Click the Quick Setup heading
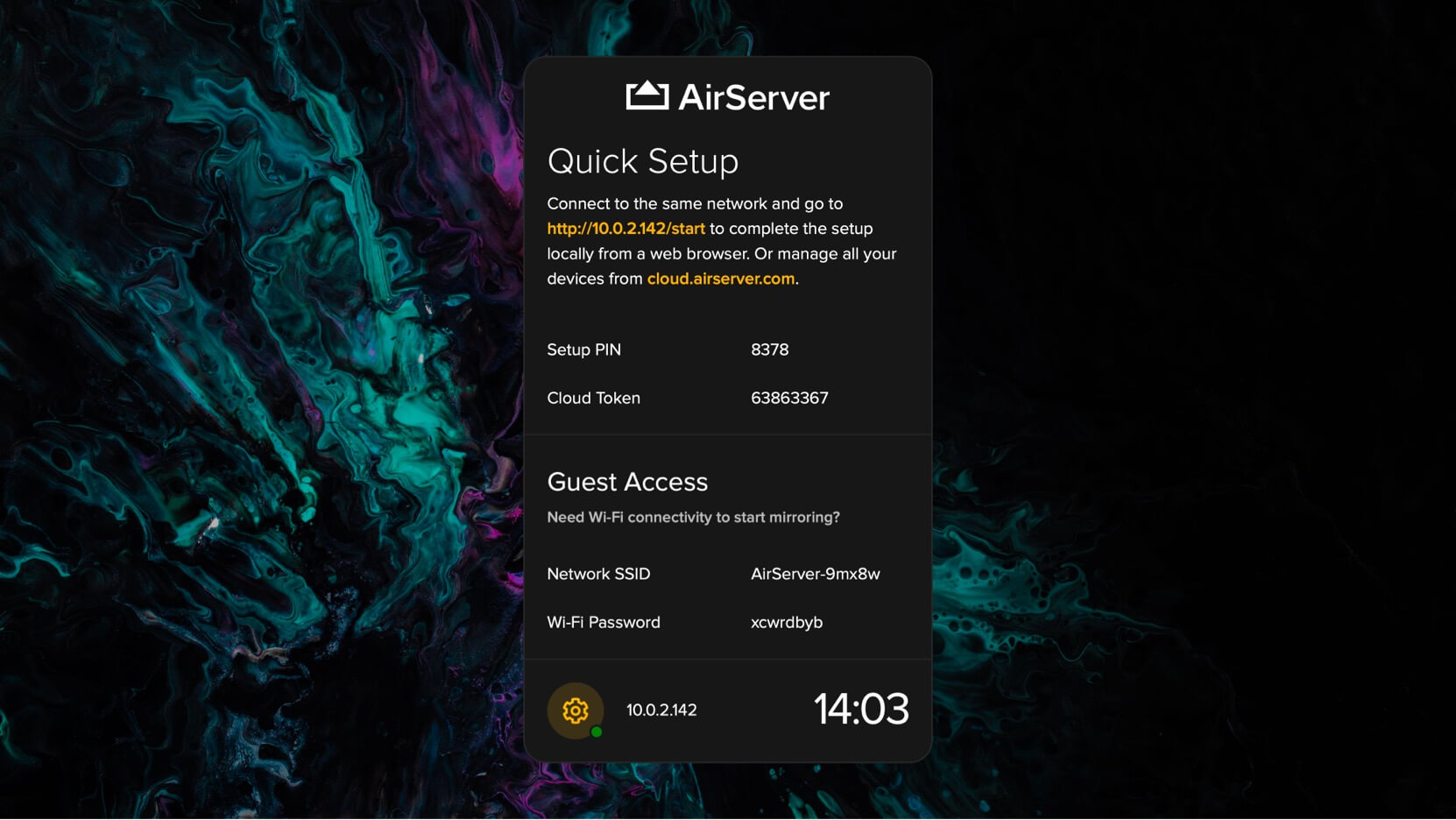The image size is (1456, 820). 643,162
